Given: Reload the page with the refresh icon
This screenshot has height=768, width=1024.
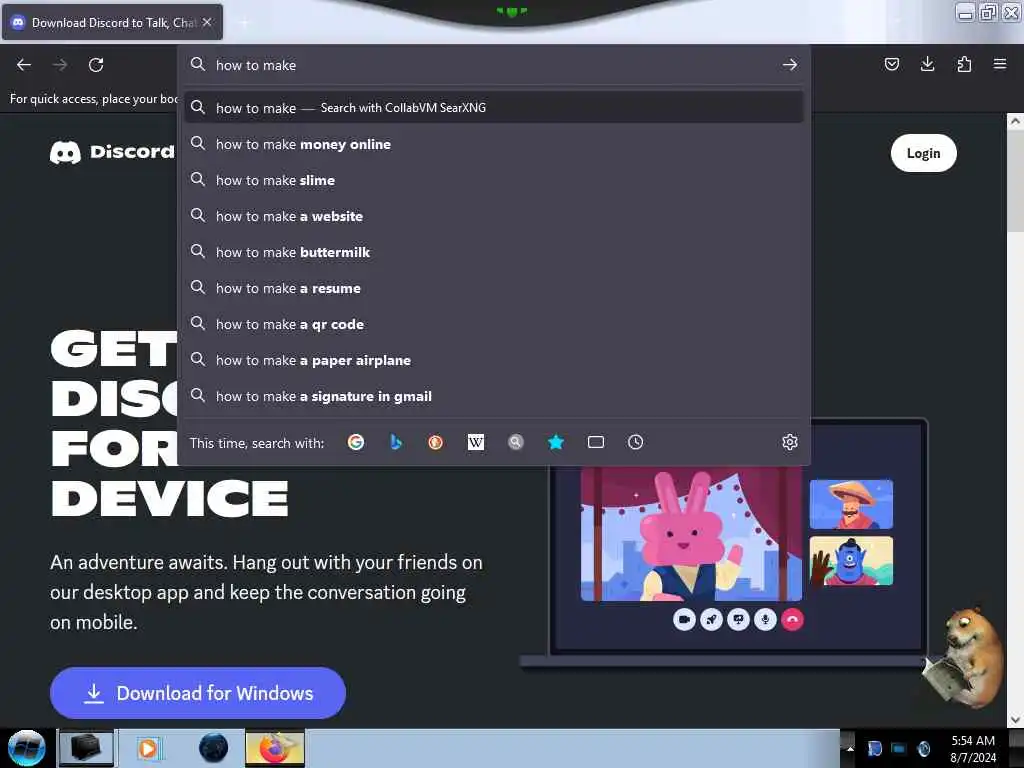Looking at the screenshot, I should (x=96, y=65).
